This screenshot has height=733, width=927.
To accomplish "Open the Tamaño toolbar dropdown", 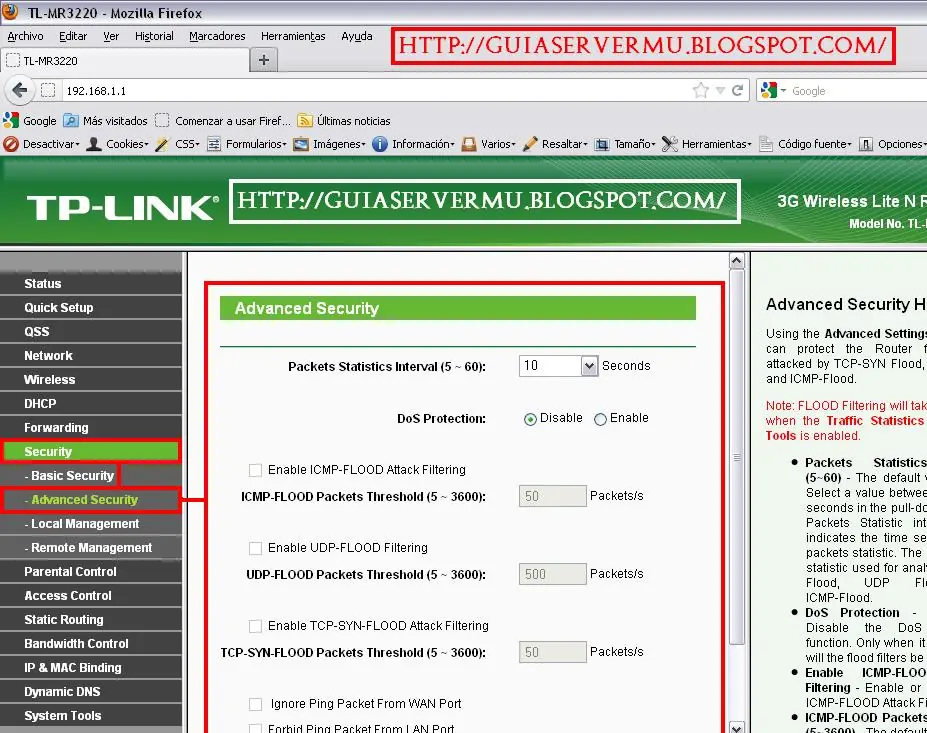I will (x=625, y=144).
